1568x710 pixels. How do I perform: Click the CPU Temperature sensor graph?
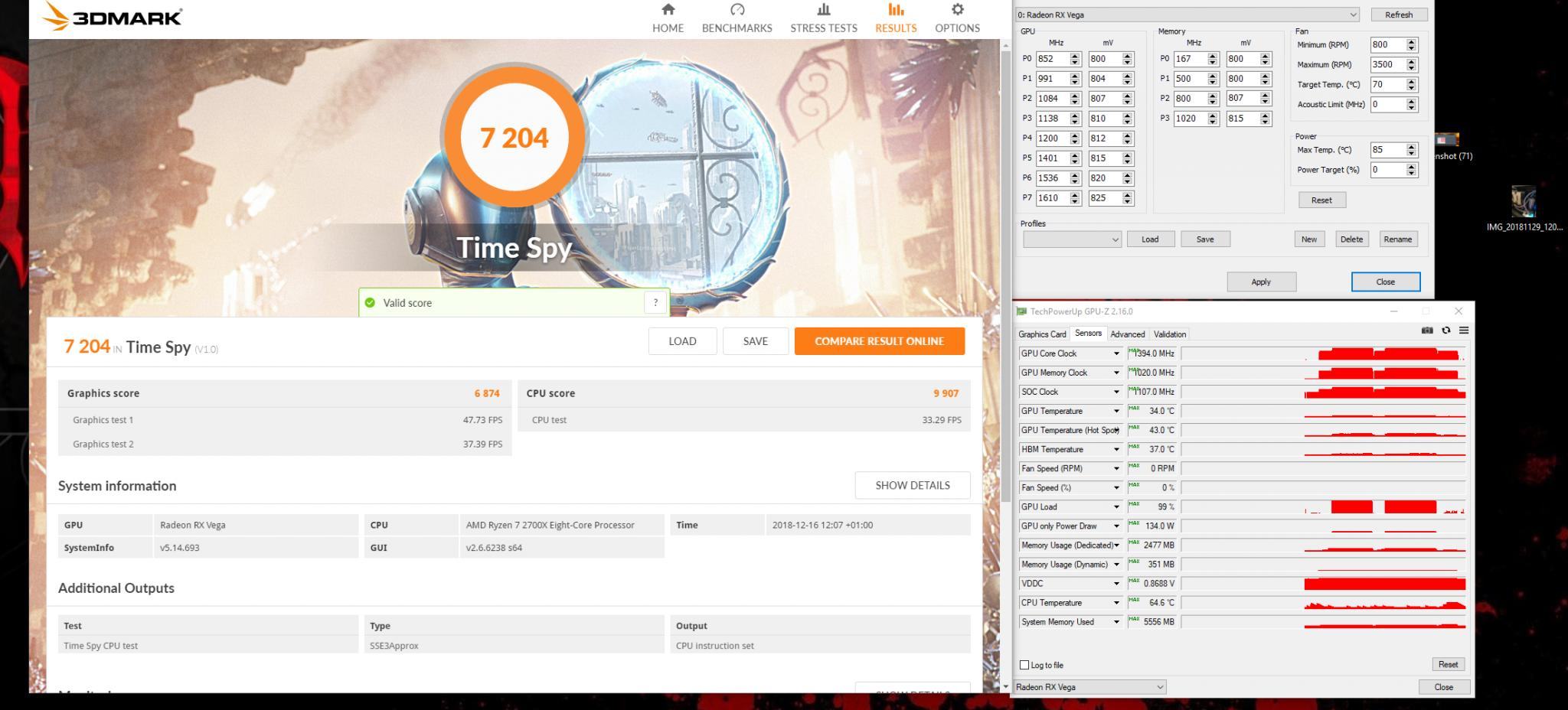(1324, 603)
